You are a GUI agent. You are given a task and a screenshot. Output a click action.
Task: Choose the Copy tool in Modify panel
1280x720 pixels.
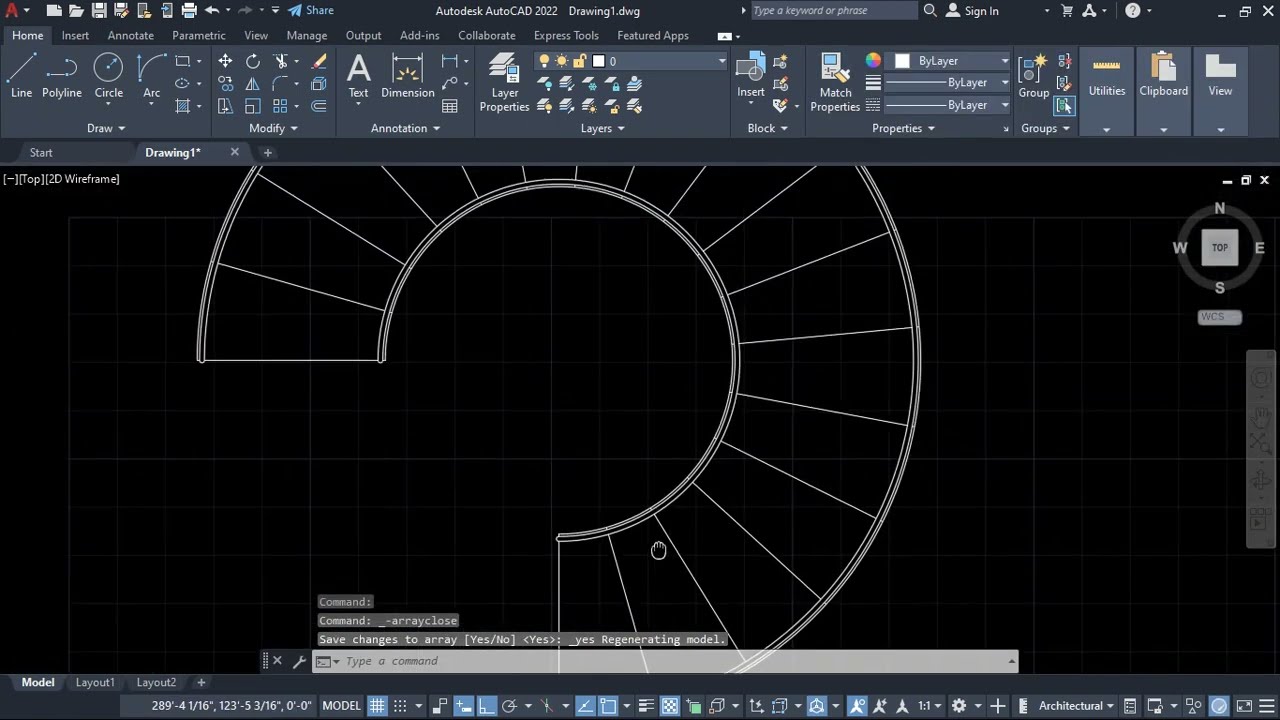tap(225, 84)
